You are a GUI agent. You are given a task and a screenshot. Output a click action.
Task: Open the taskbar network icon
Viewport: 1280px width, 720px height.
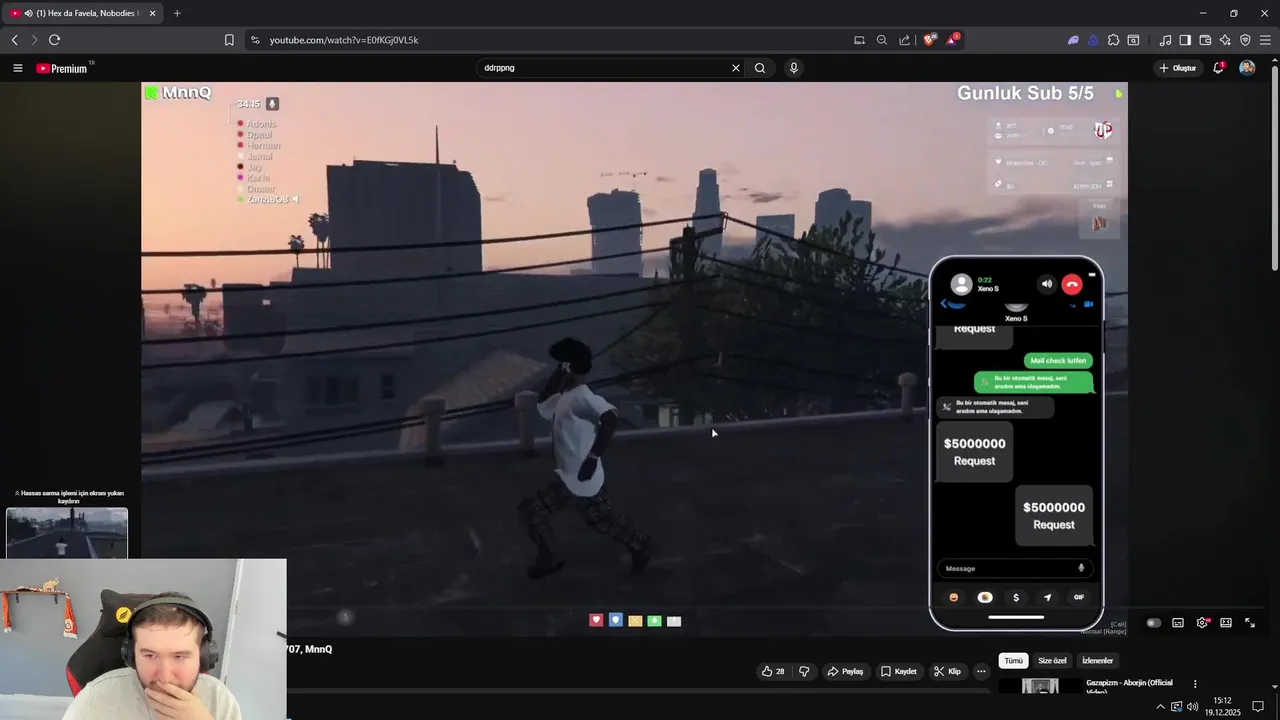(1177, 707)
